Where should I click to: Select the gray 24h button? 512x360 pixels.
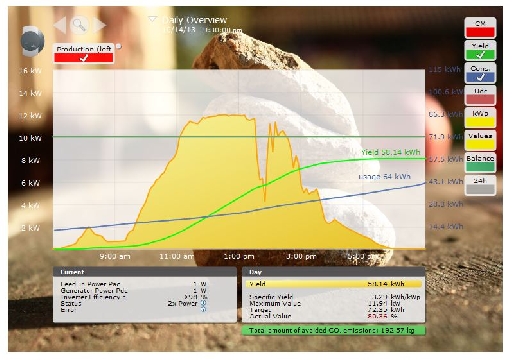480,185
